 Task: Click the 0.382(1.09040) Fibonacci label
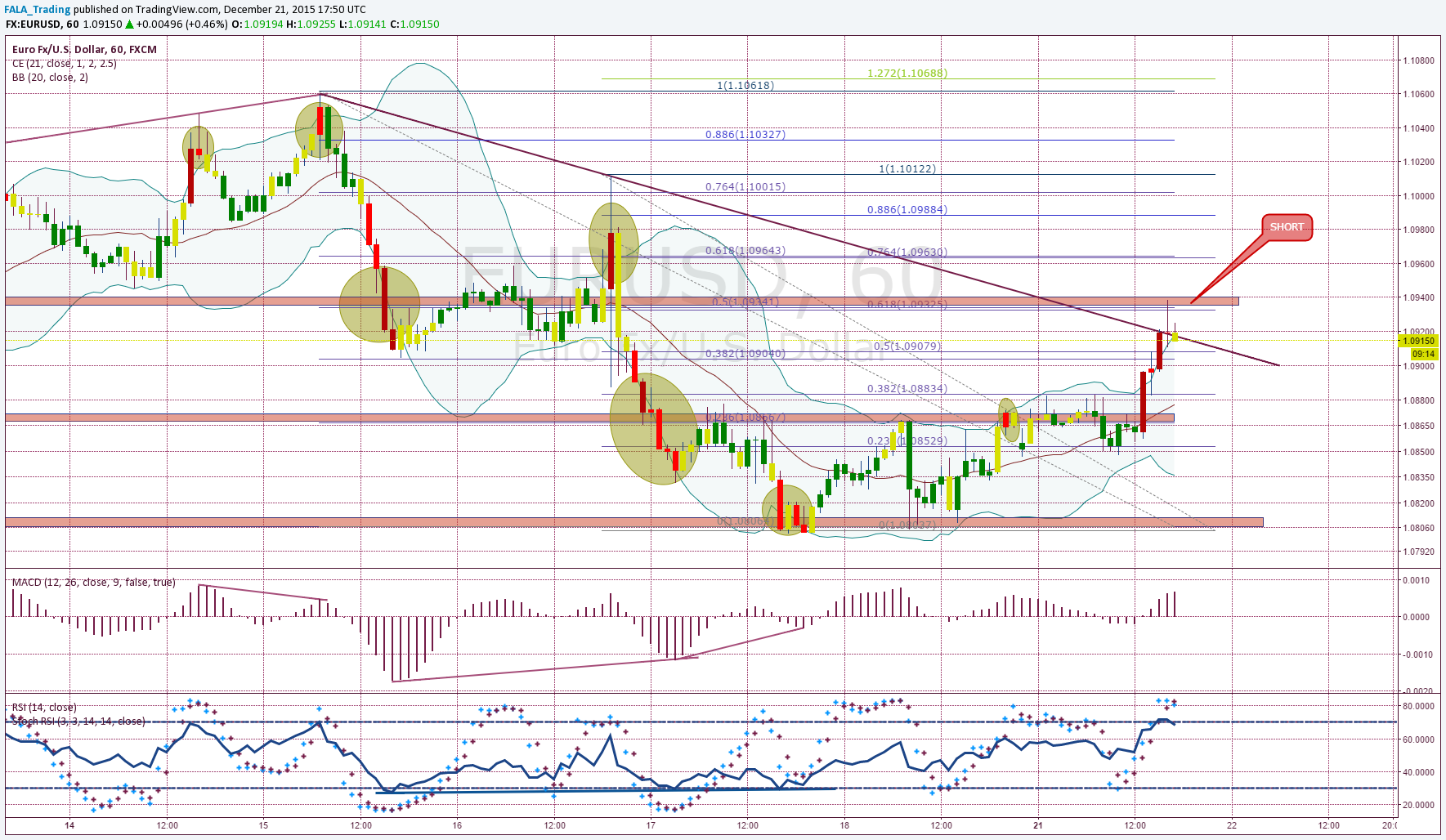[x=745, y=353]
